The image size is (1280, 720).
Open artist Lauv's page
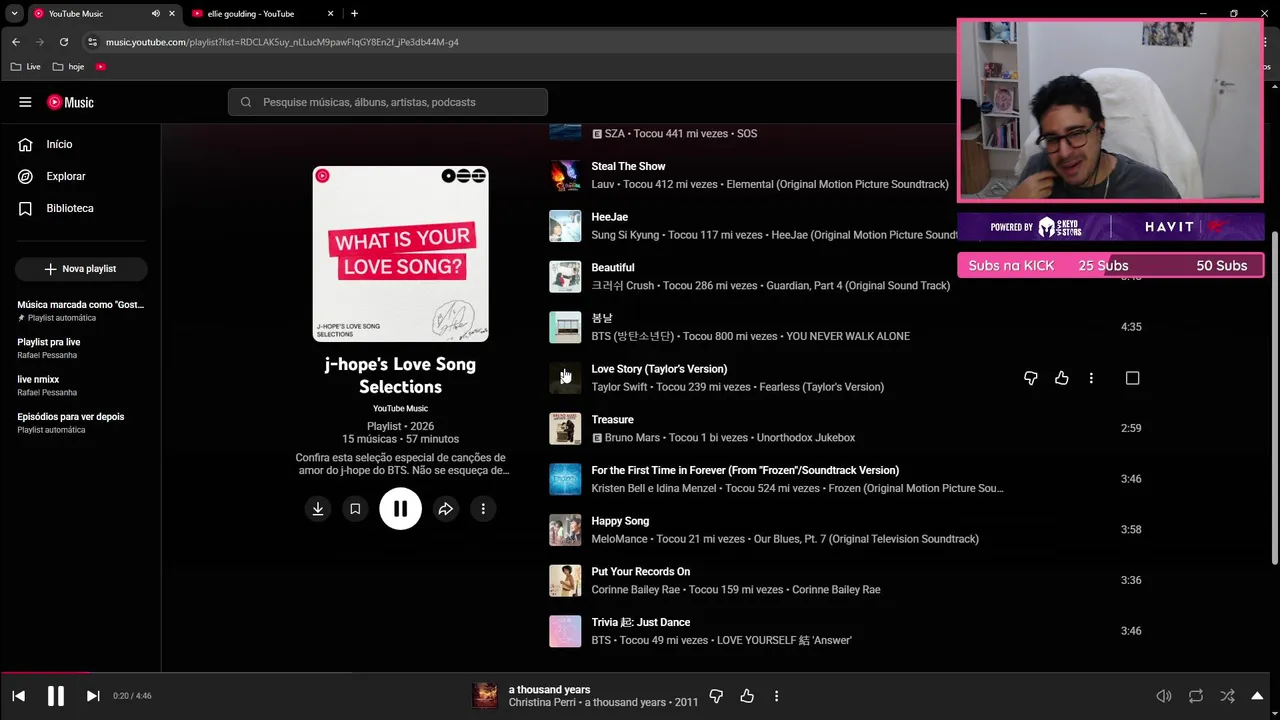602,184
